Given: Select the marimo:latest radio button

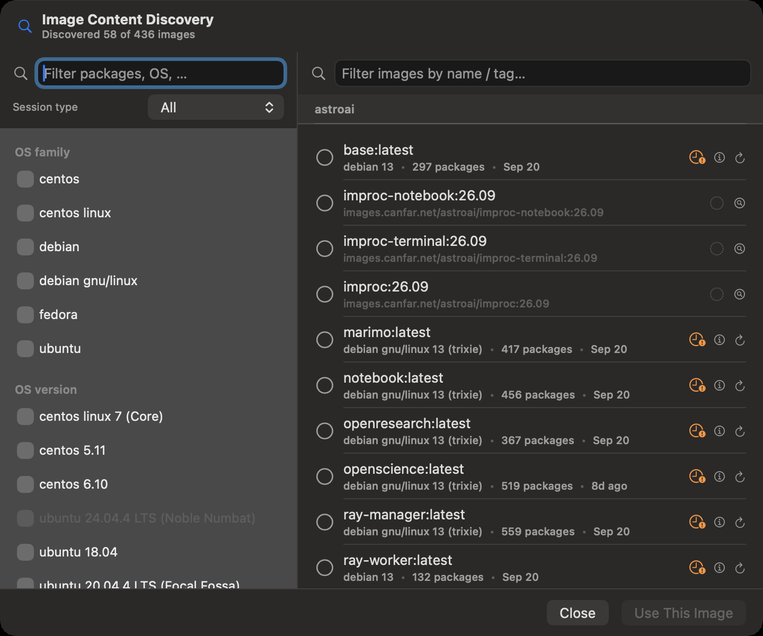Looking at the screenshot, I should coord(325,340).
